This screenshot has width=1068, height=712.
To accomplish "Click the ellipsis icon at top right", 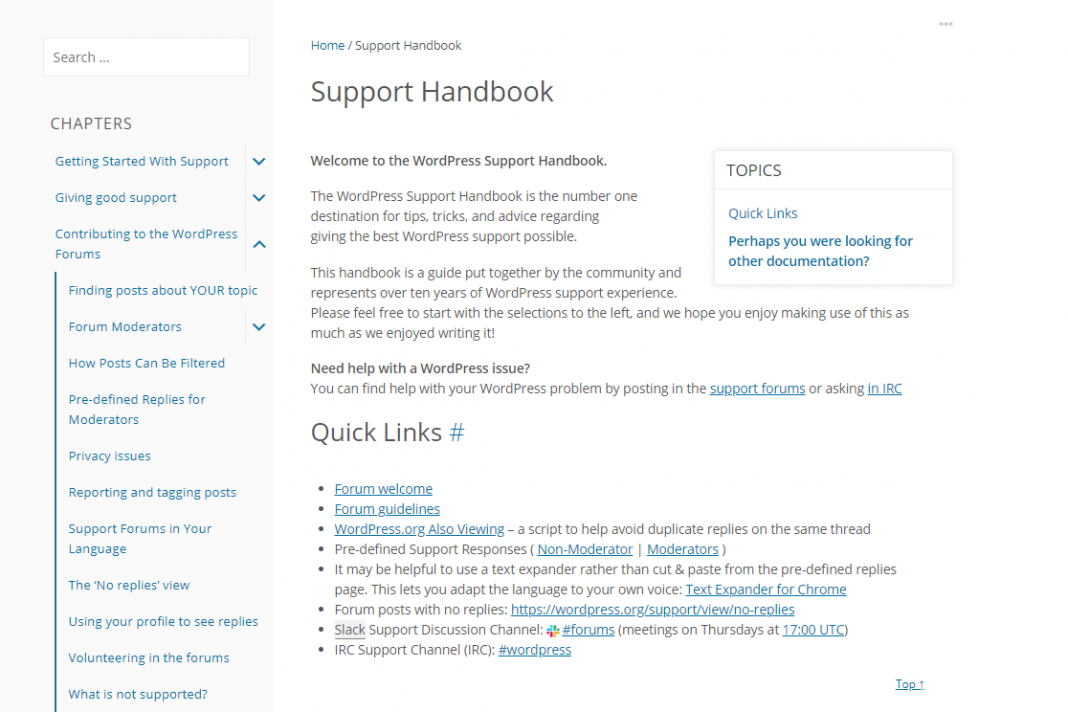I will coord(945,24).
